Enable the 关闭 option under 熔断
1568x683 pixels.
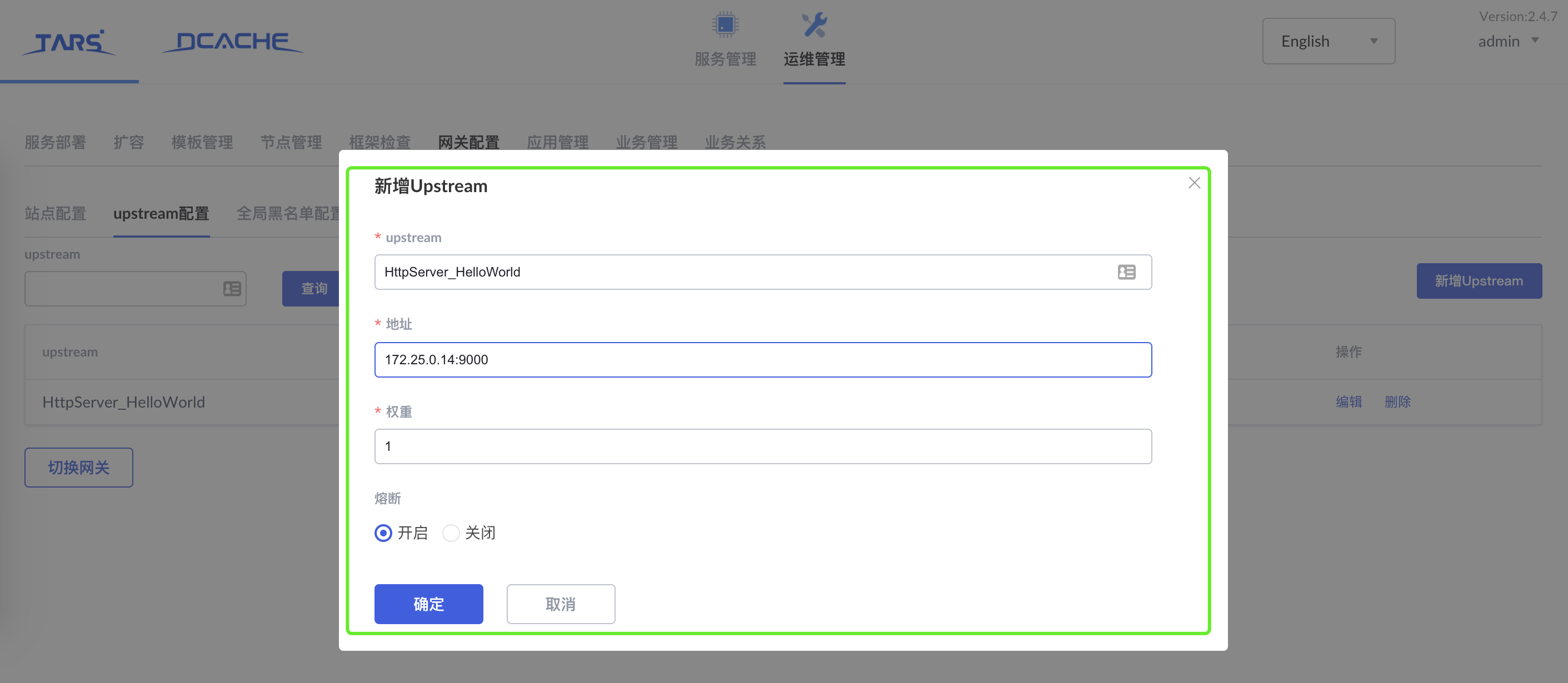451,533
